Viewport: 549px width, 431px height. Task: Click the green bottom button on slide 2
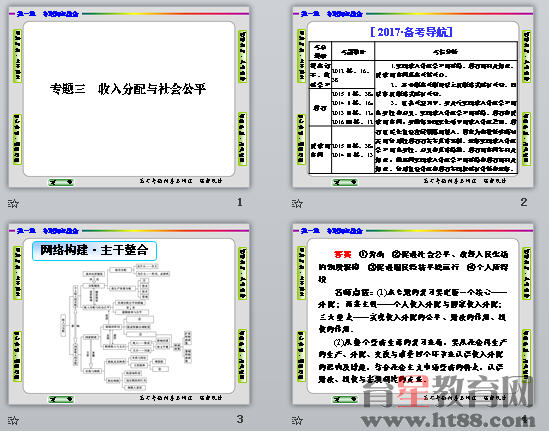pos(345,182)
